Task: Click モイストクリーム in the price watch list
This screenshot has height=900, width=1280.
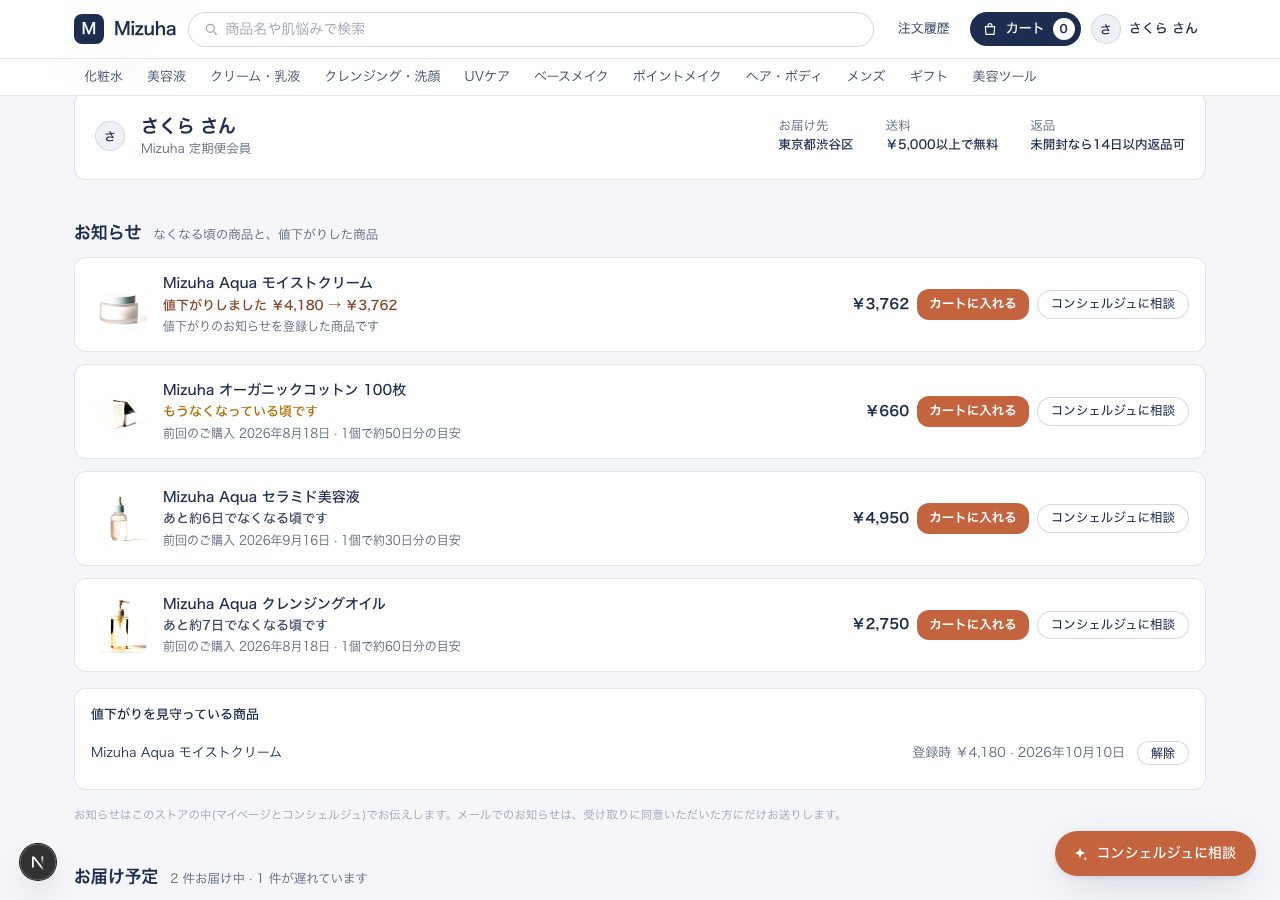Action: pos(186,752)
